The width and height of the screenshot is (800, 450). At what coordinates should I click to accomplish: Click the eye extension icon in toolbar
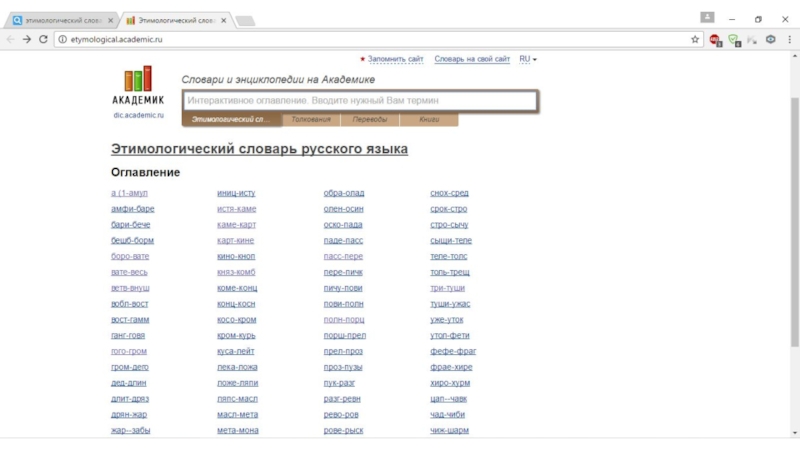point(770,39)
